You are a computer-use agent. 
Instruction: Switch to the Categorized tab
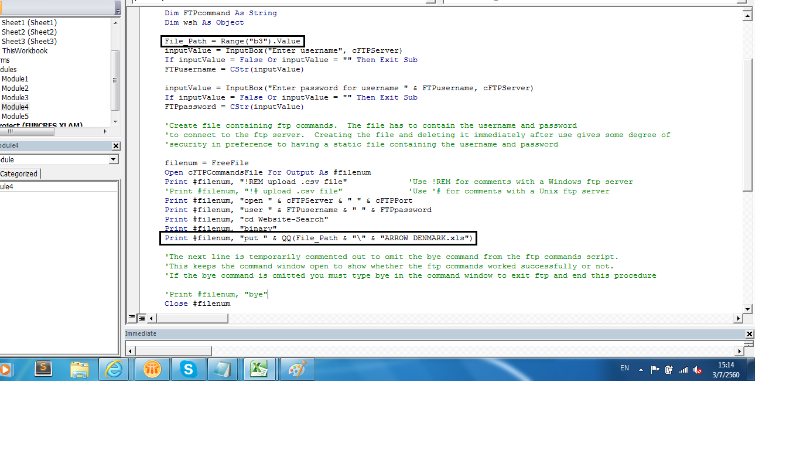[18, 172]
